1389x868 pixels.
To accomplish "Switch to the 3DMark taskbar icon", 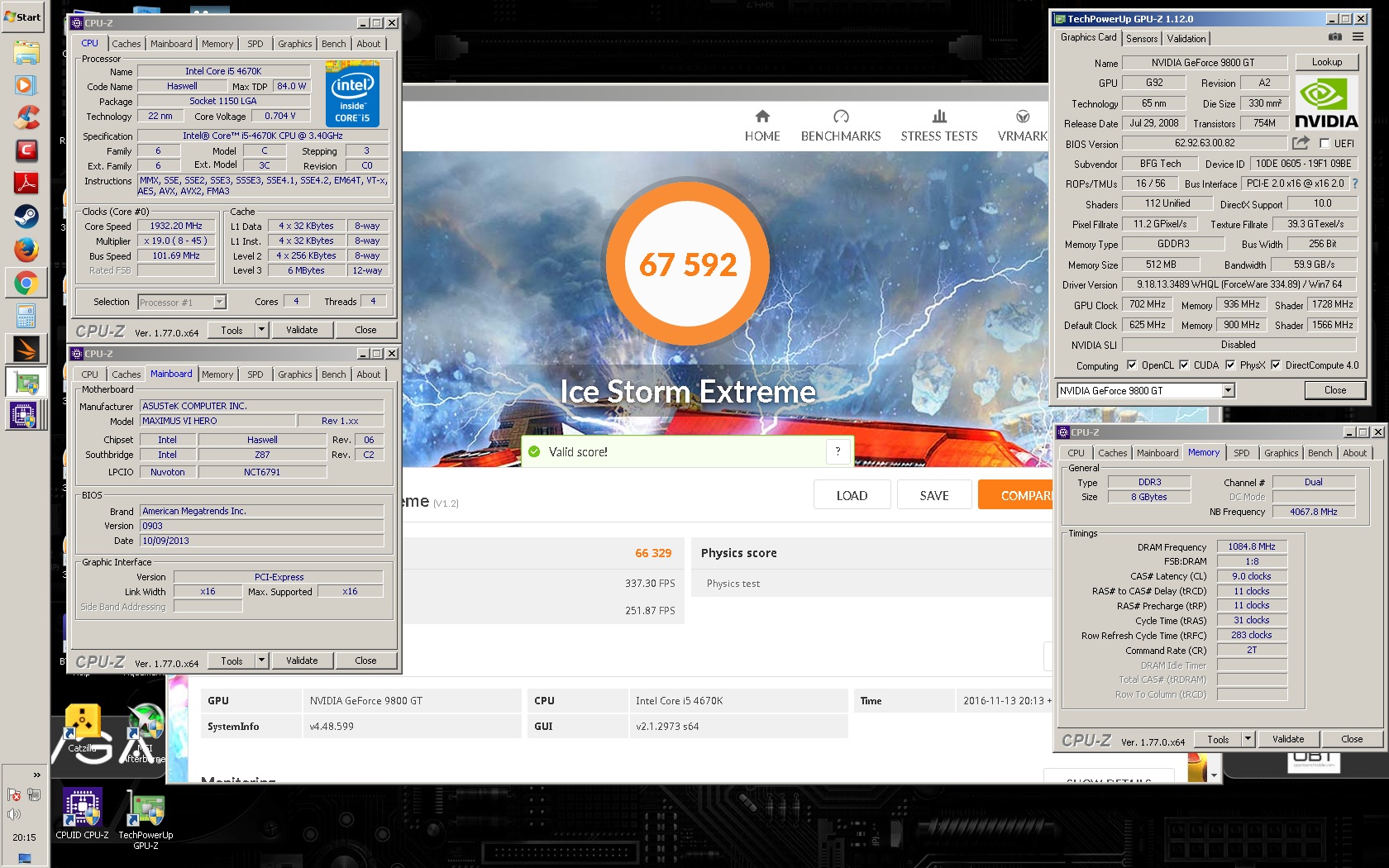I will click(x=26, y=350).
